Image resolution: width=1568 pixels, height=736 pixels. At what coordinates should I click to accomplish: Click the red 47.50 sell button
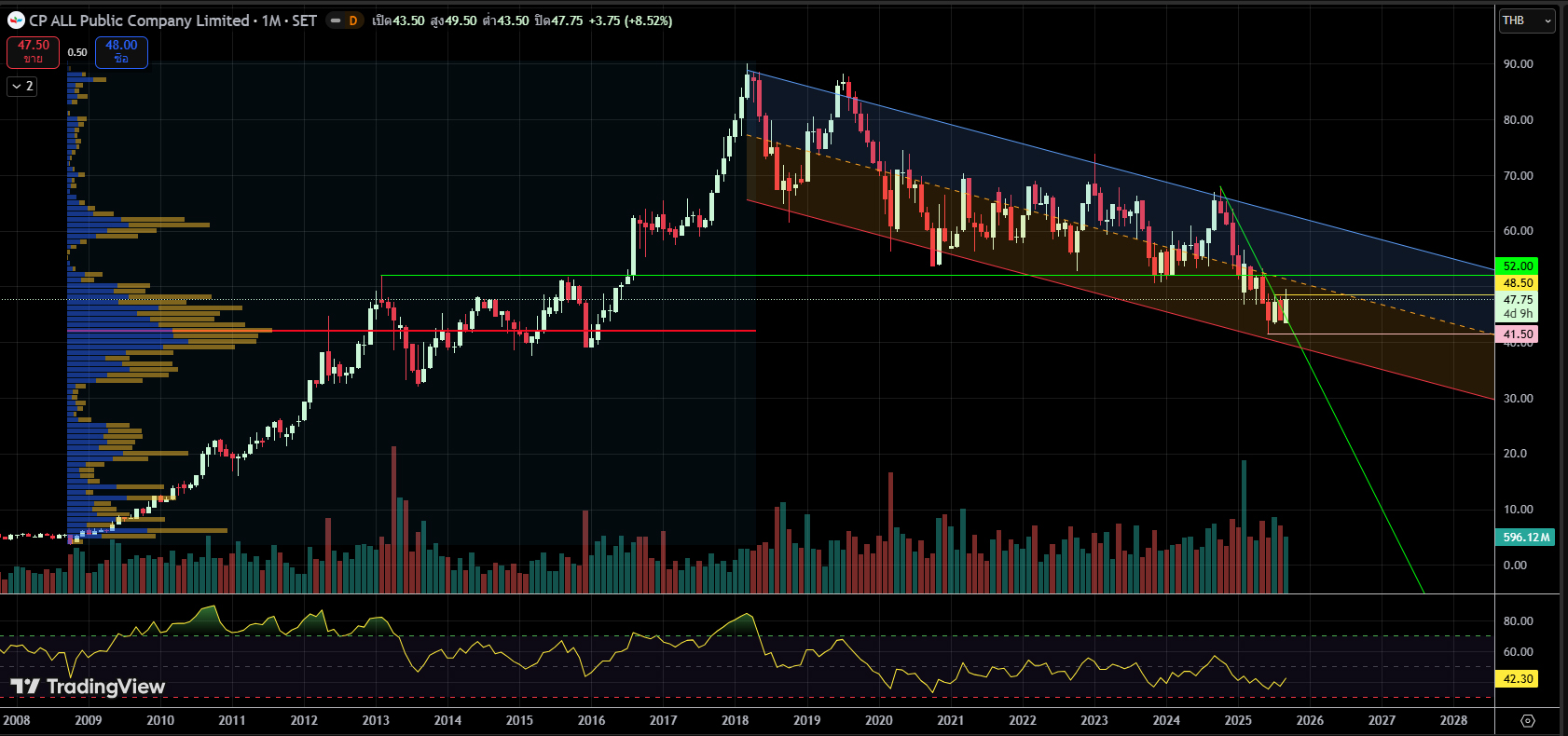34,52
